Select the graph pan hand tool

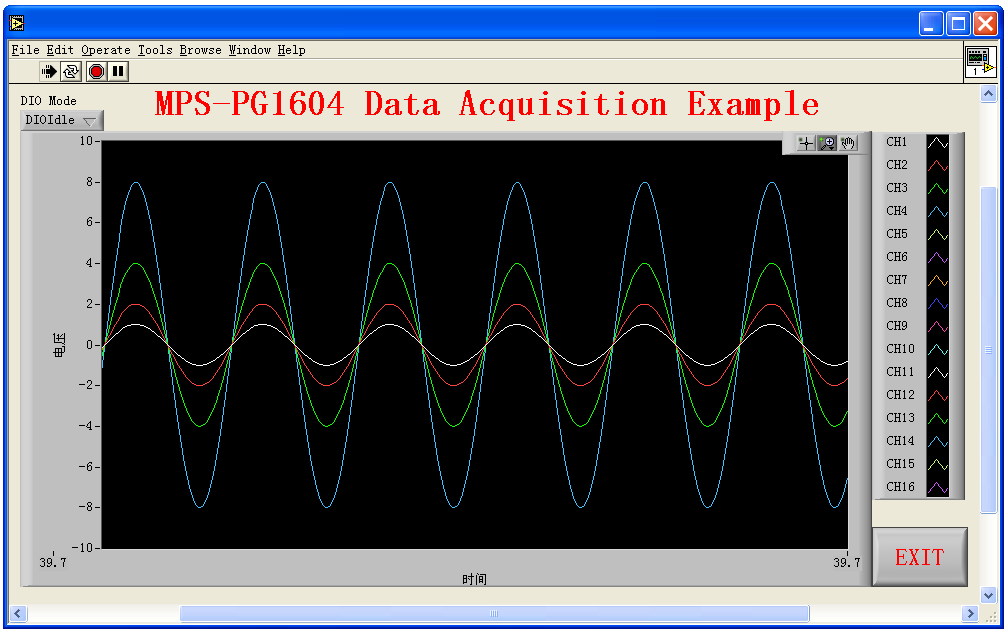pyautogui.click(x=848, y=143)
